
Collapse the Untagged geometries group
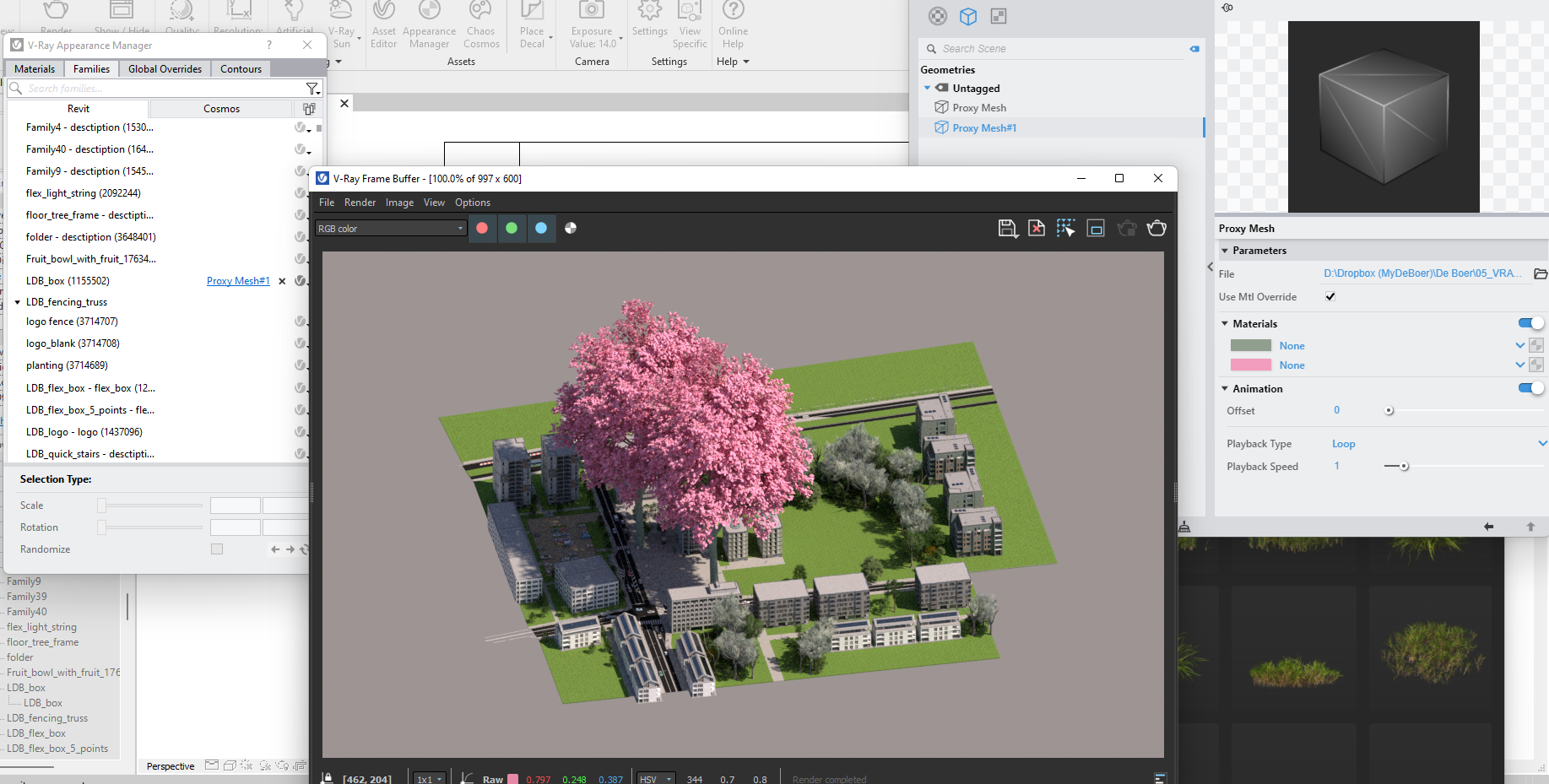pyautogui.click(x=927, y=88)
